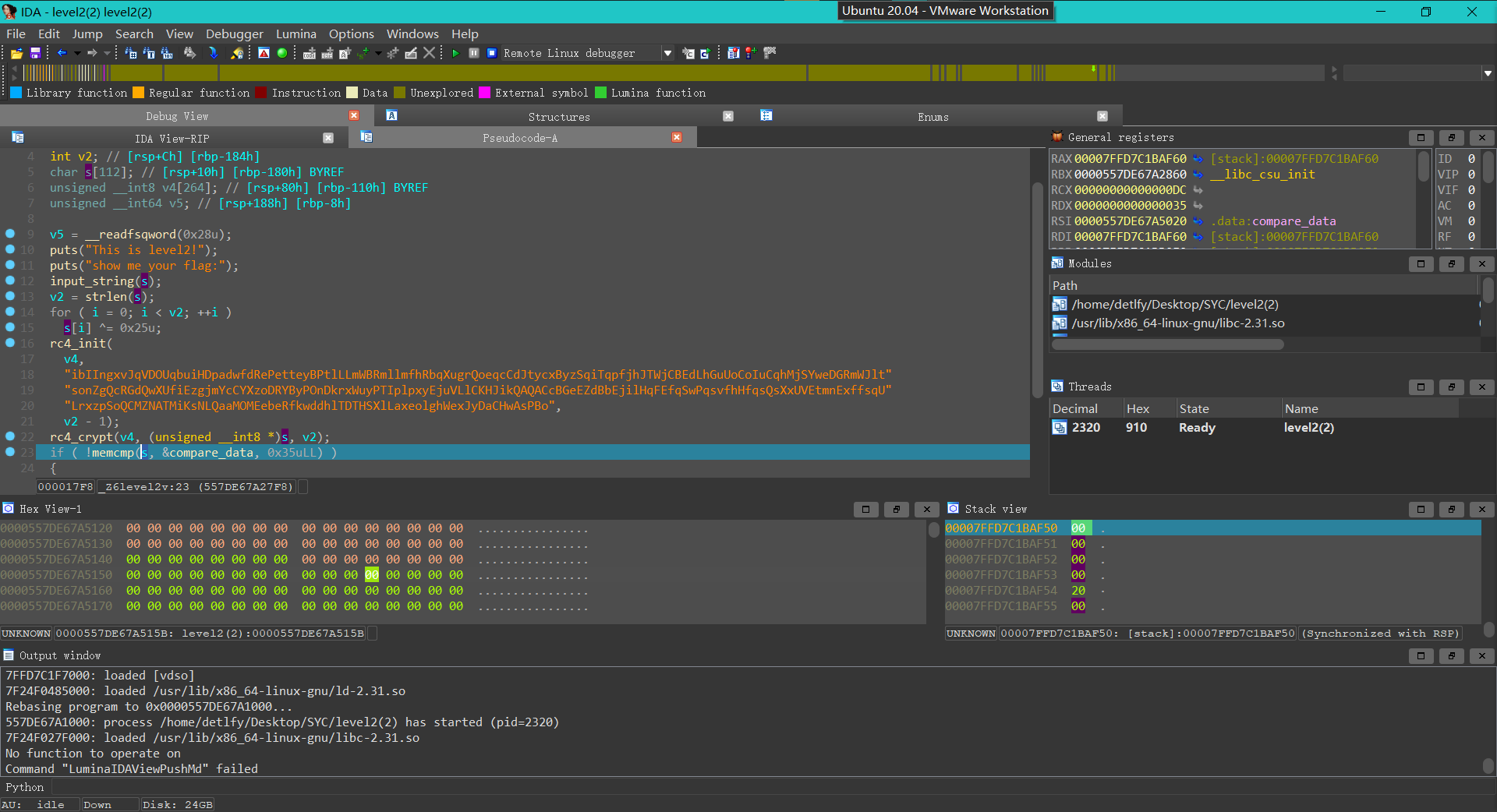The height and width of the screenshot is (812, 1497).
Task: Open the Lumina menu
Action: click(x=296, y=34)
